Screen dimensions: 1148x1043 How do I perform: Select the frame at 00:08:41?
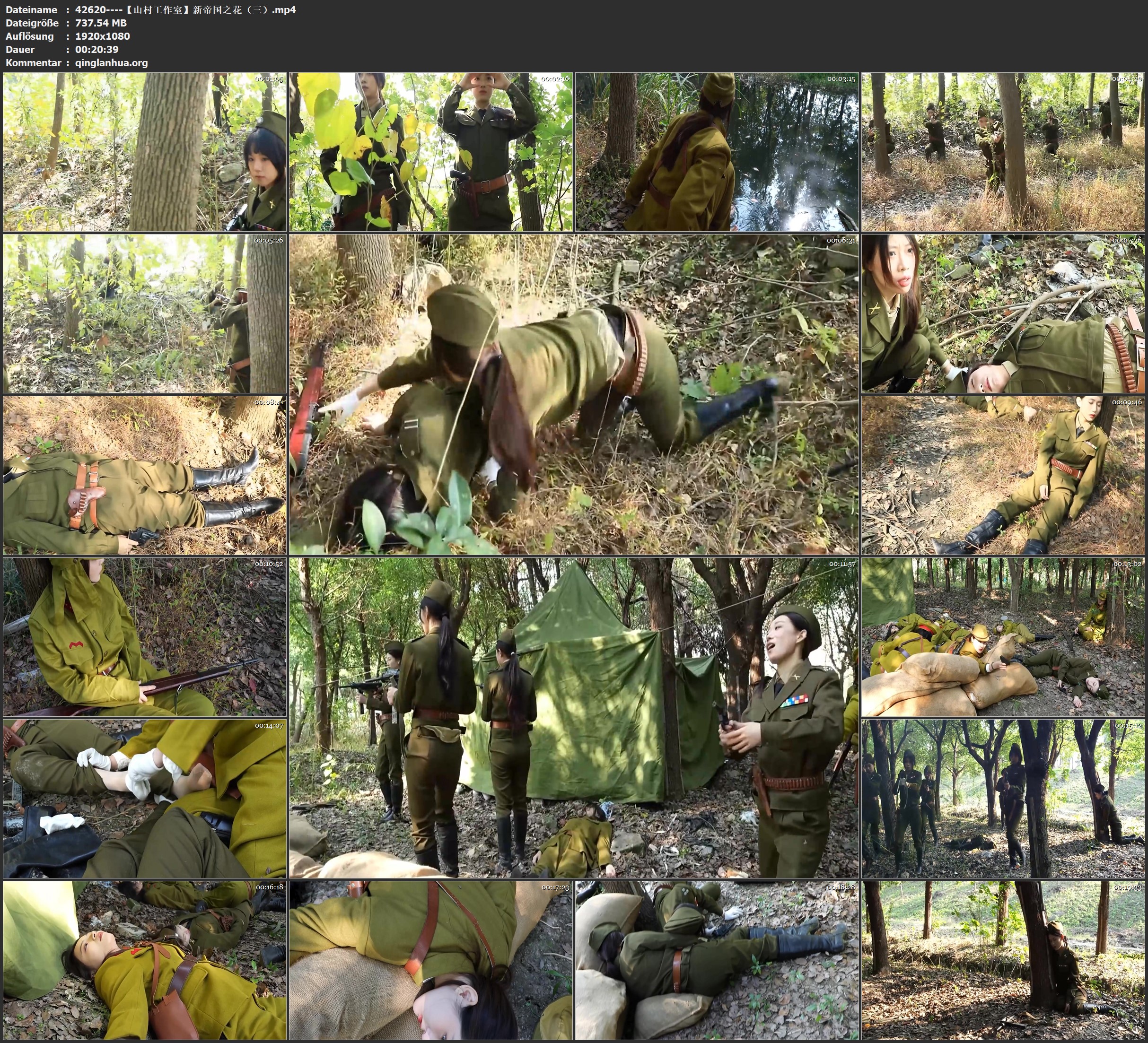[145, 475]
